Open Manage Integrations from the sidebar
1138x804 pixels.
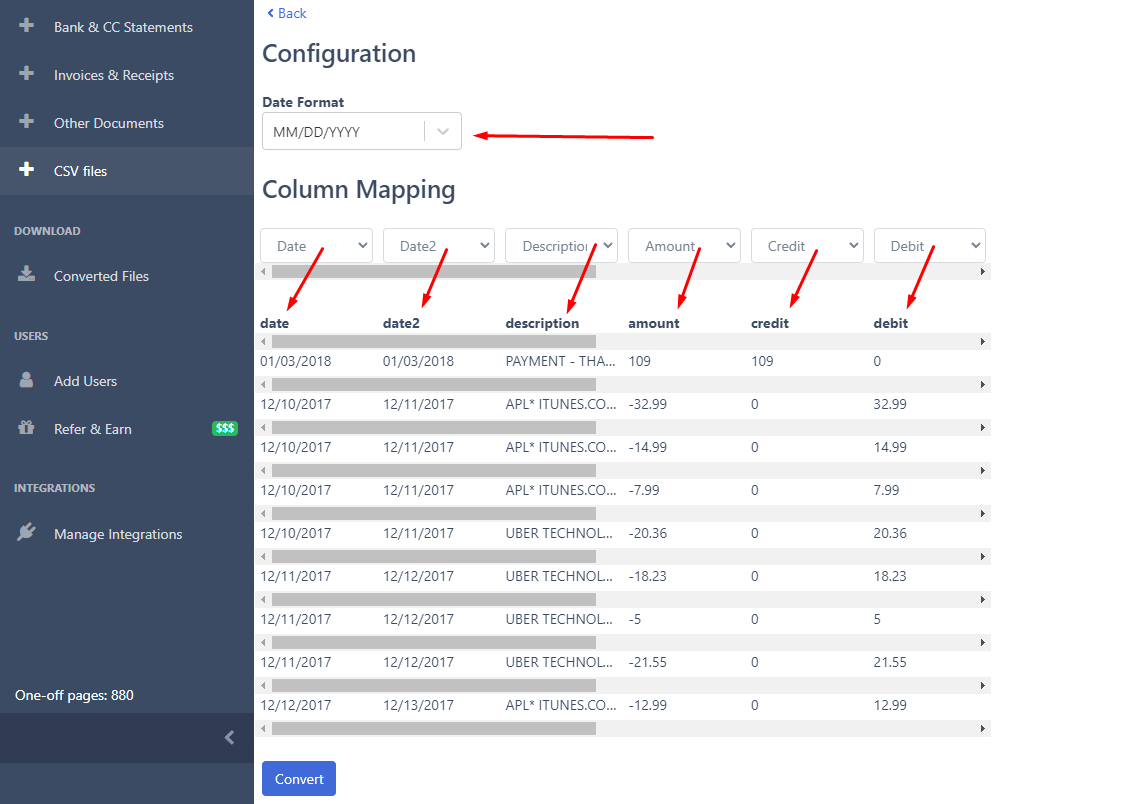coord(118,533)
